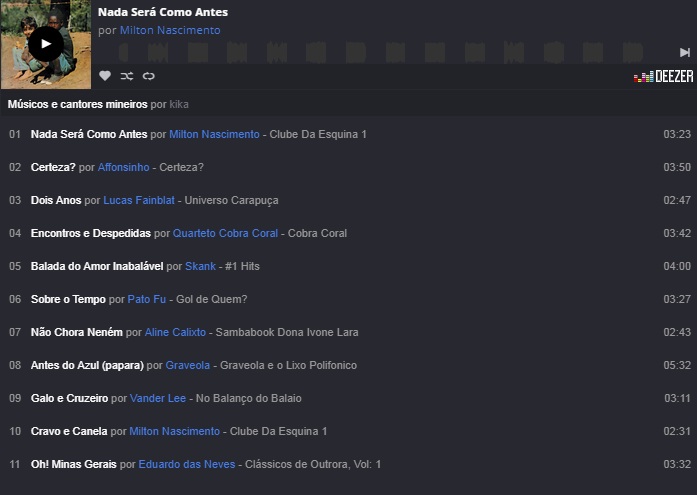Open the Deezer logo link
Viewport: 697px width, 495px height.
click(x=664, y=76)
